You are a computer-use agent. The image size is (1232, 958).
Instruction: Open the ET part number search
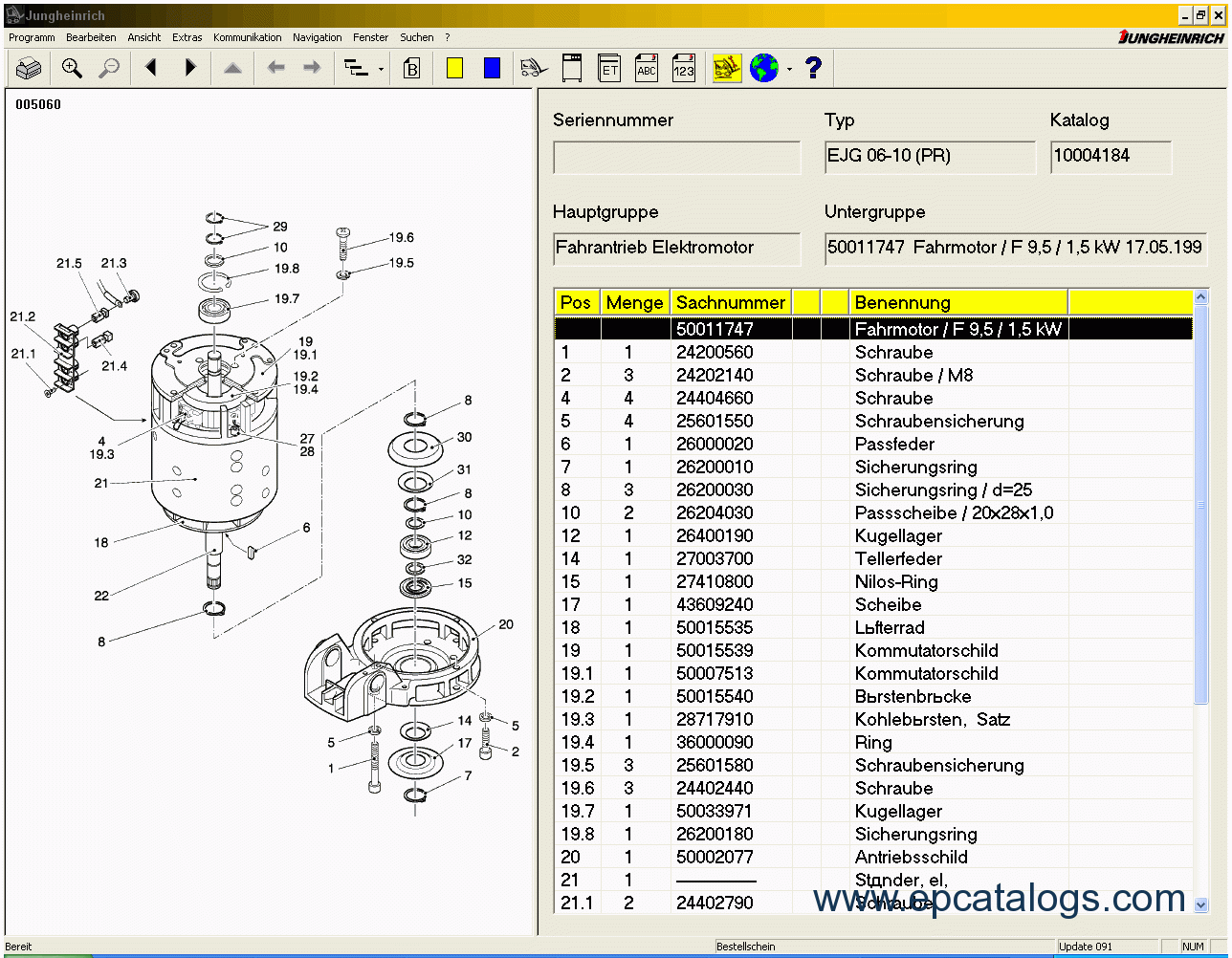point(609,68)
